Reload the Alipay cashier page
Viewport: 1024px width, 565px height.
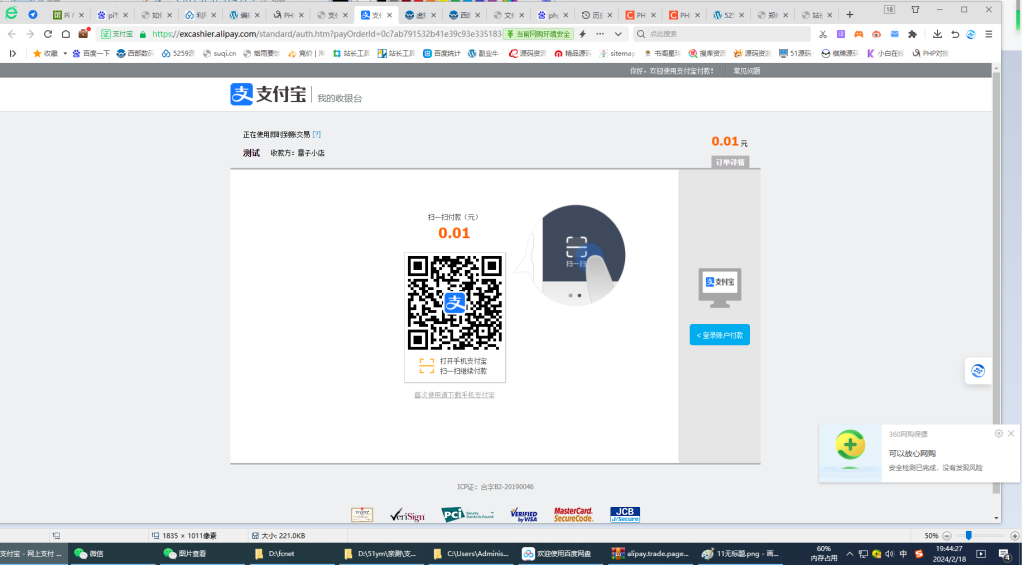(x=48, y=34)
